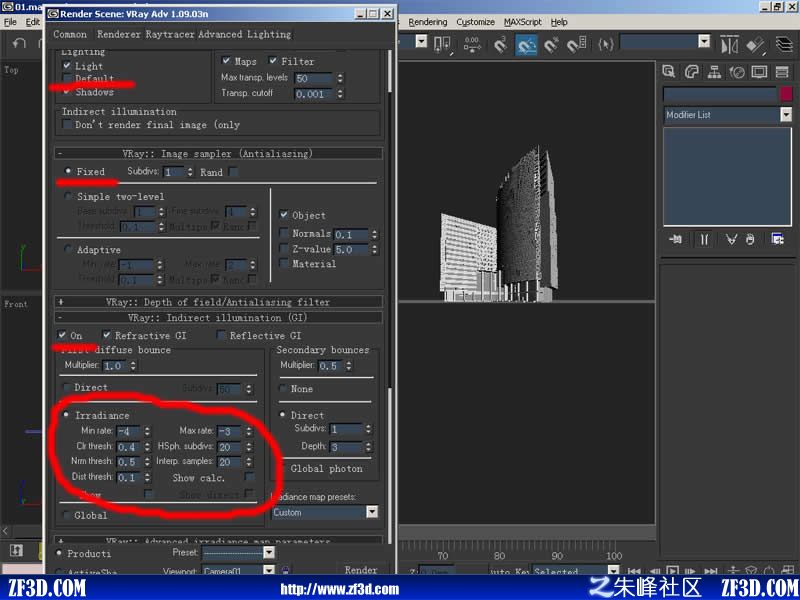Select the Adaptive image sampler radio button
The height and width of the screenshot is (600, 800).
[x=68, y=249]
